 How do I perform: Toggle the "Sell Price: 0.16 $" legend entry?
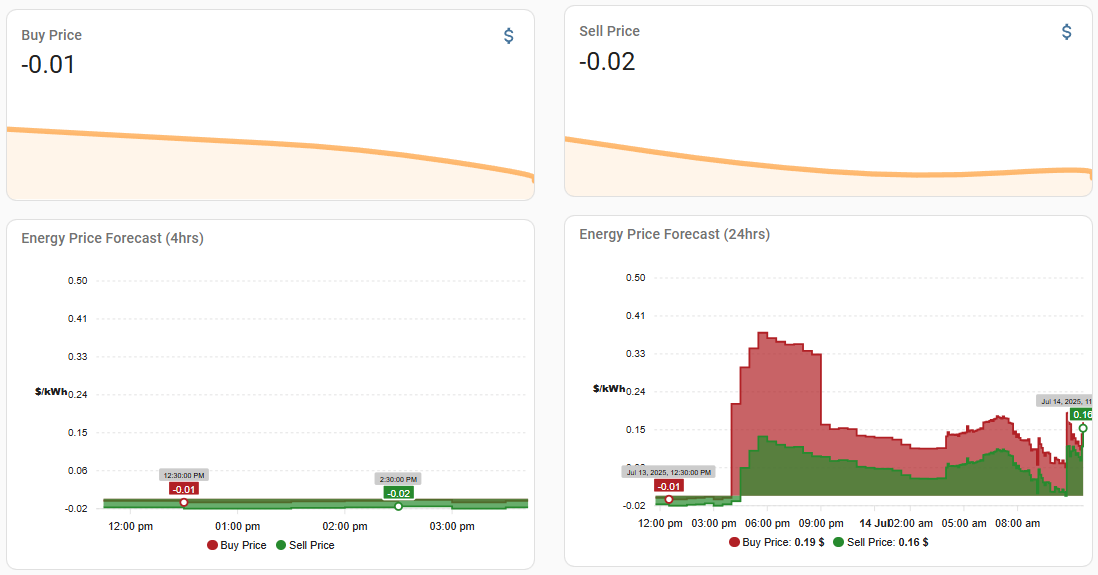(x=887, y=542)
